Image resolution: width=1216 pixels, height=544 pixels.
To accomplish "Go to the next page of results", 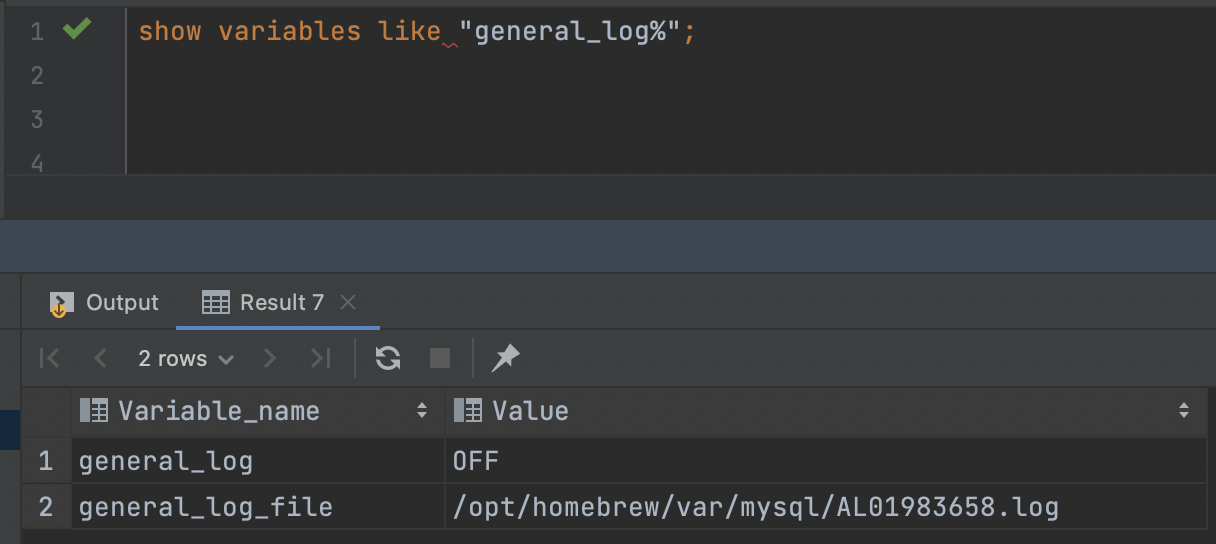I will [x=269, y=358].
